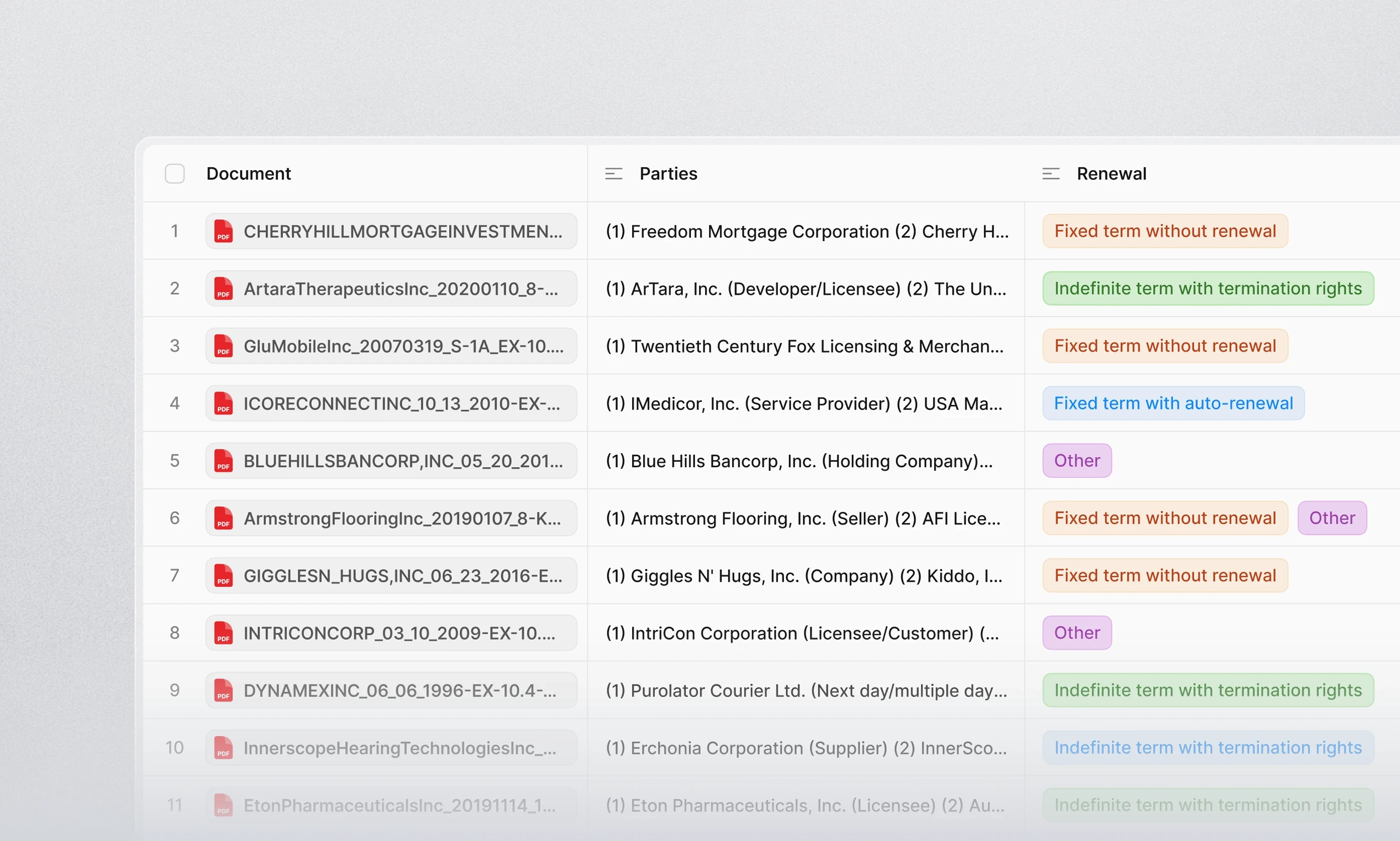The width and height of the screenshot is (1400, 841).
Task: Toggle the select-all checkbox in header
Action: tap(175, 174)
